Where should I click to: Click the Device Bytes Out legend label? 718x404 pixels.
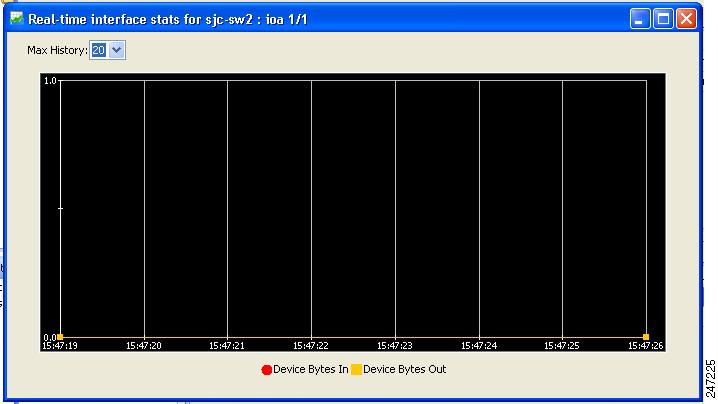coord(404,369)
